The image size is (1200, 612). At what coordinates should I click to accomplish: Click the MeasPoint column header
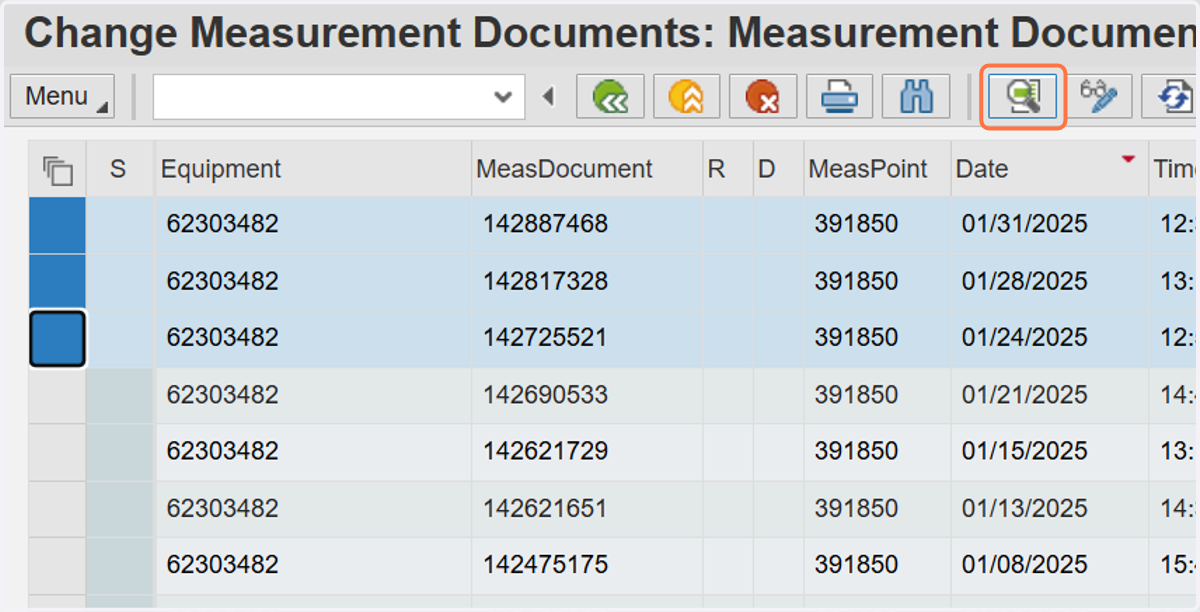point(877,169)
